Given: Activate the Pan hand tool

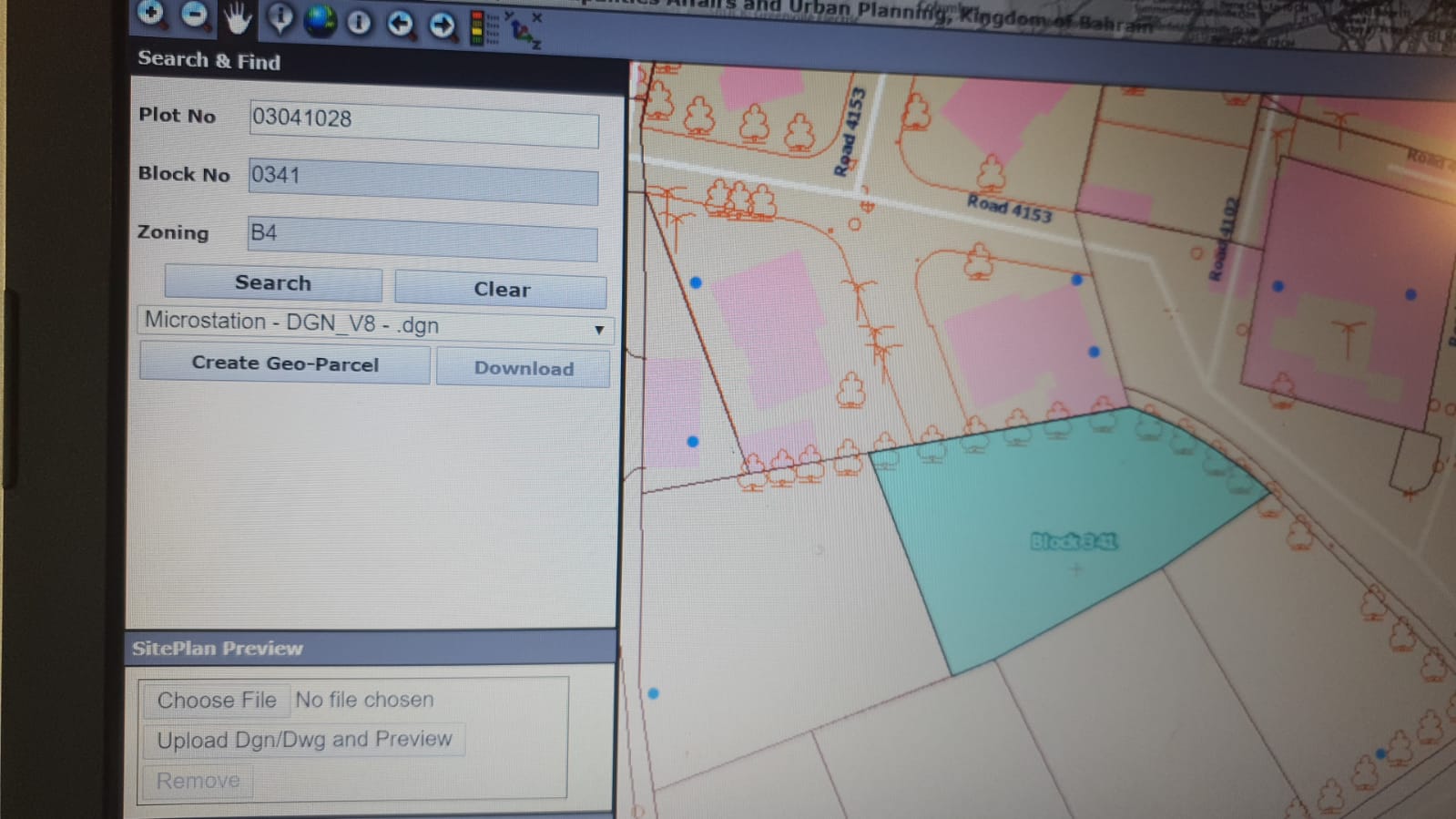Looking at the screenshot, I should pos(237,16).
